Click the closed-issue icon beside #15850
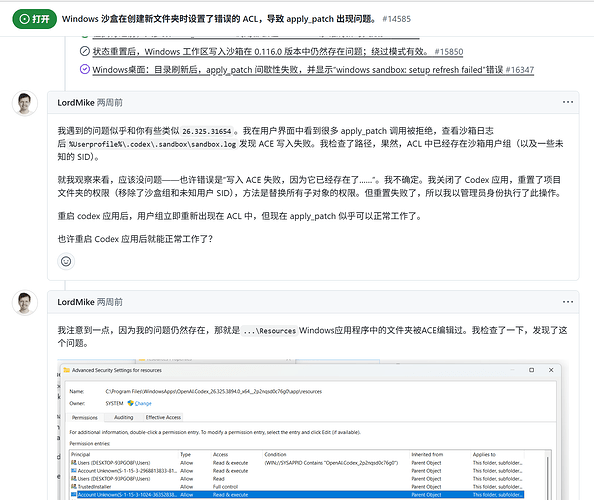594x500 pixels. click(x=84, y=51)
